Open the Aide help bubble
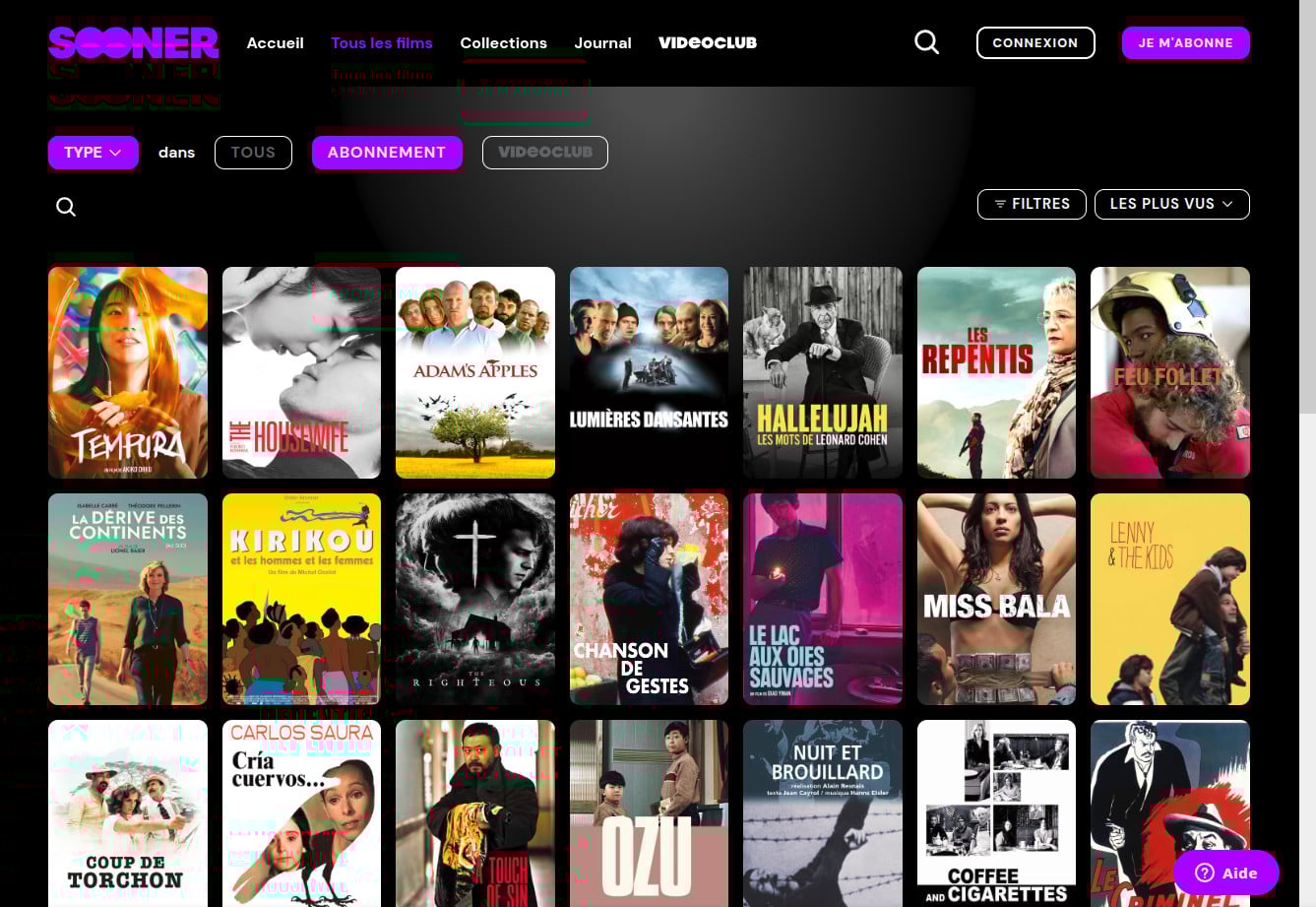 point(1225,873)
